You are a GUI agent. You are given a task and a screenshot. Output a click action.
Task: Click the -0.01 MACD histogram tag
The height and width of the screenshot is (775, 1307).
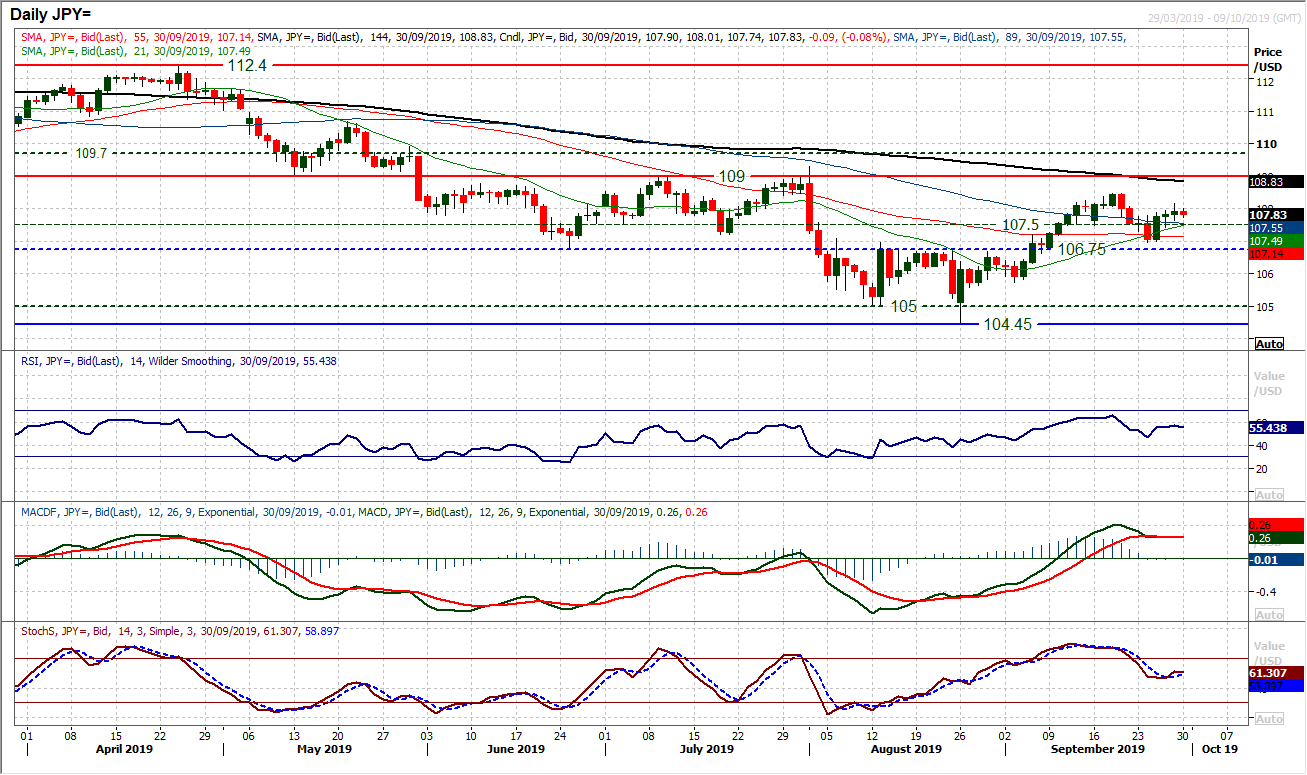point(1277,560)
